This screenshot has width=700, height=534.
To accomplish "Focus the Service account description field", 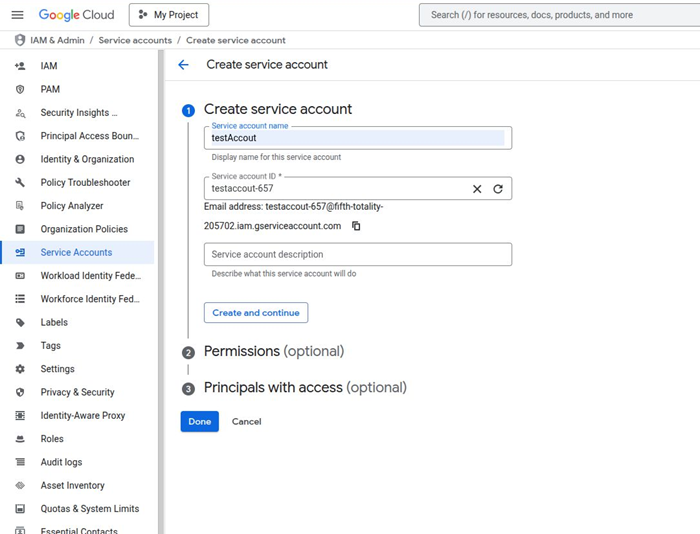I will pos(357,255).
